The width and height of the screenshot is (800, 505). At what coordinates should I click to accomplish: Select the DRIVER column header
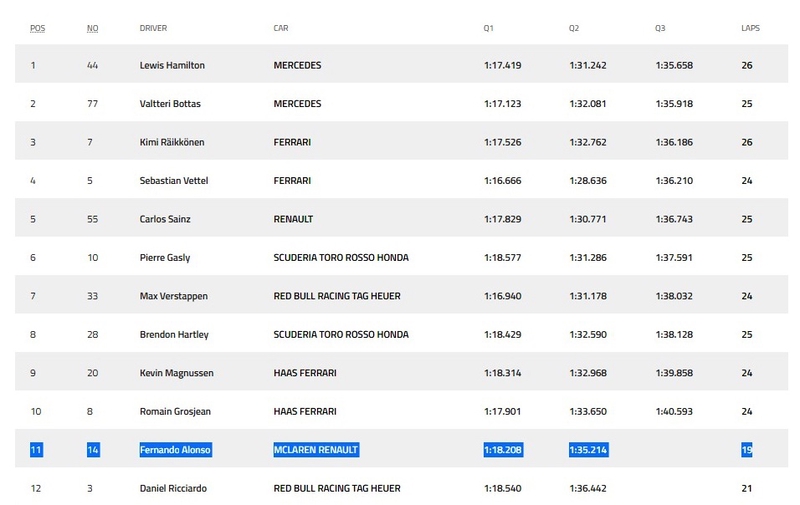(153, 28)
